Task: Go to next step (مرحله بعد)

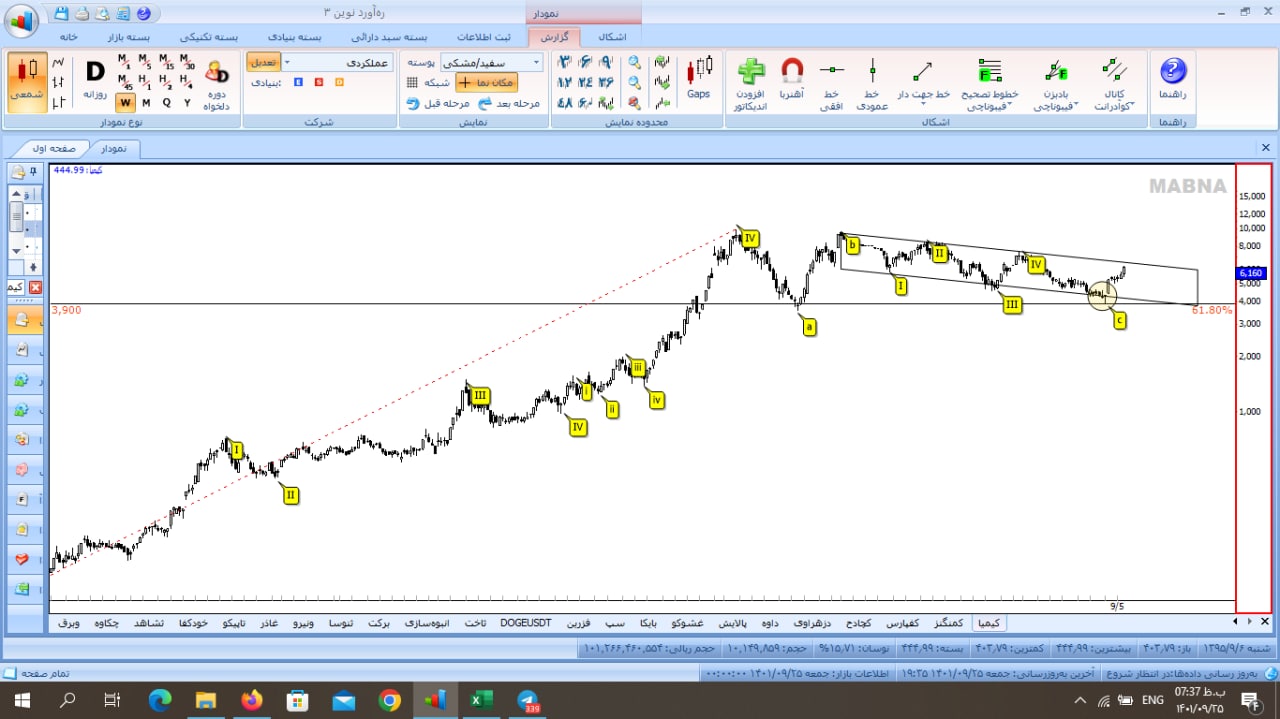Action: coord(508,102)
